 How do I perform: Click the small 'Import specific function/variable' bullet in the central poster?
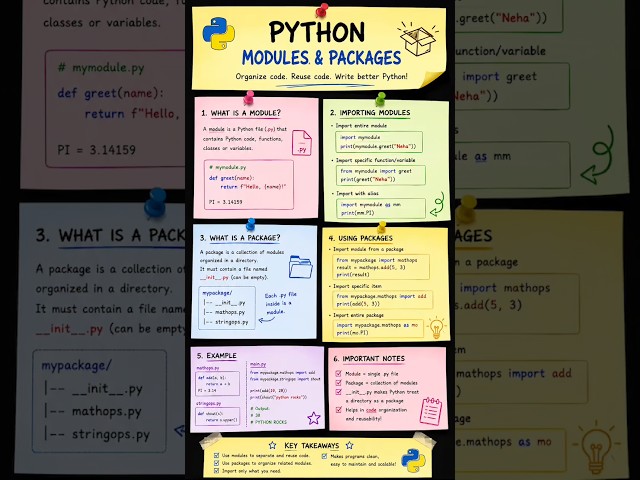point(375,160)
